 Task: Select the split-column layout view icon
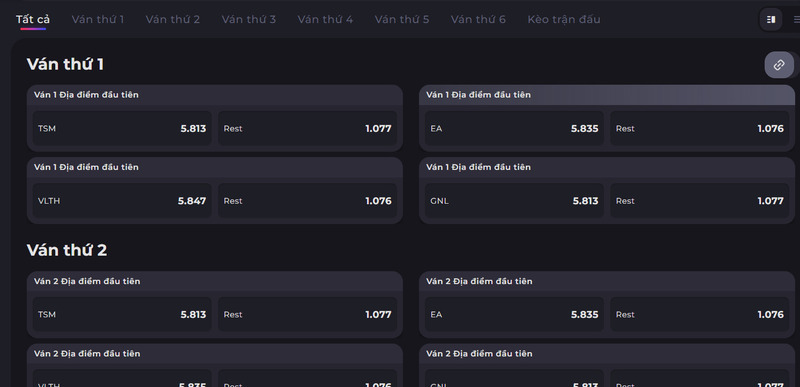pyautogui.click(x=770, y=19)
